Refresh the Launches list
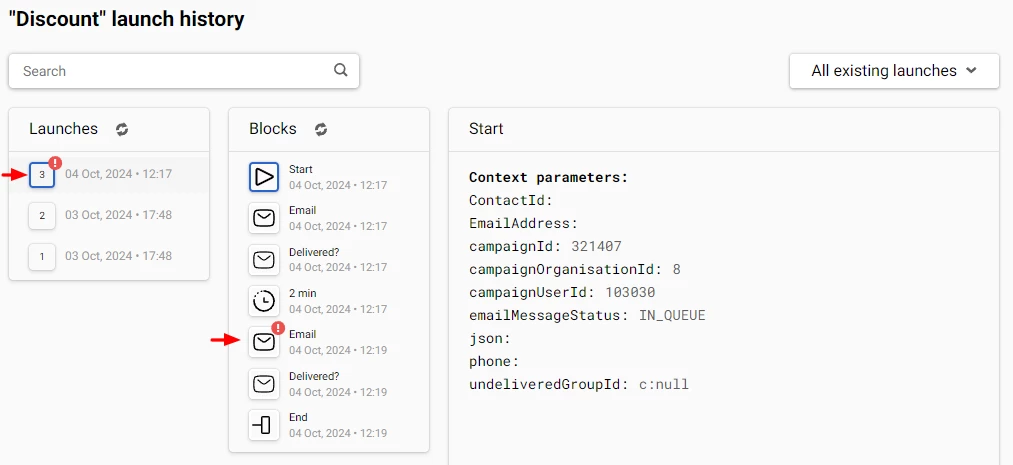The width and height of the screenshot is (1013, 465). coord(122,129)
